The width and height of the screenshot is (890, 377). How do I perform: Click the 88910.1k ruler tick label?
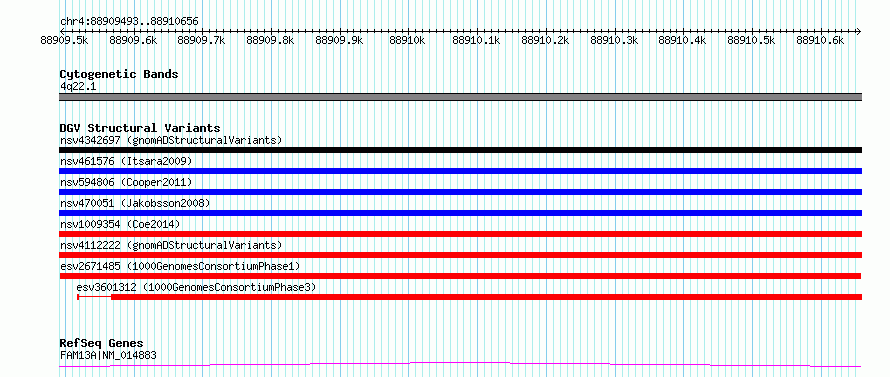tap(476, 40)
